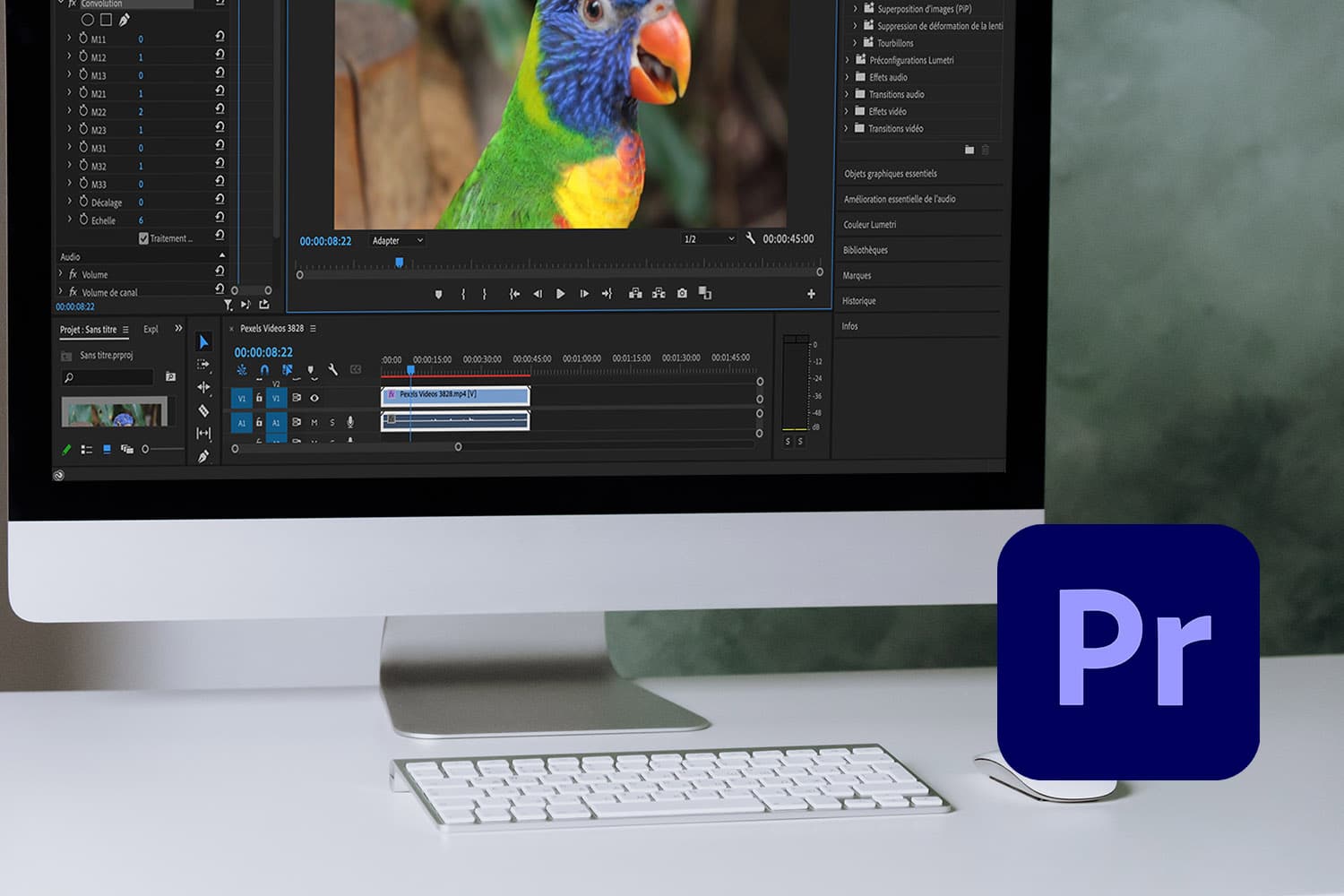Screen dimensions: 1344x896
Task: Click the new bin icon in Effects panel
Action: [969, 150]
